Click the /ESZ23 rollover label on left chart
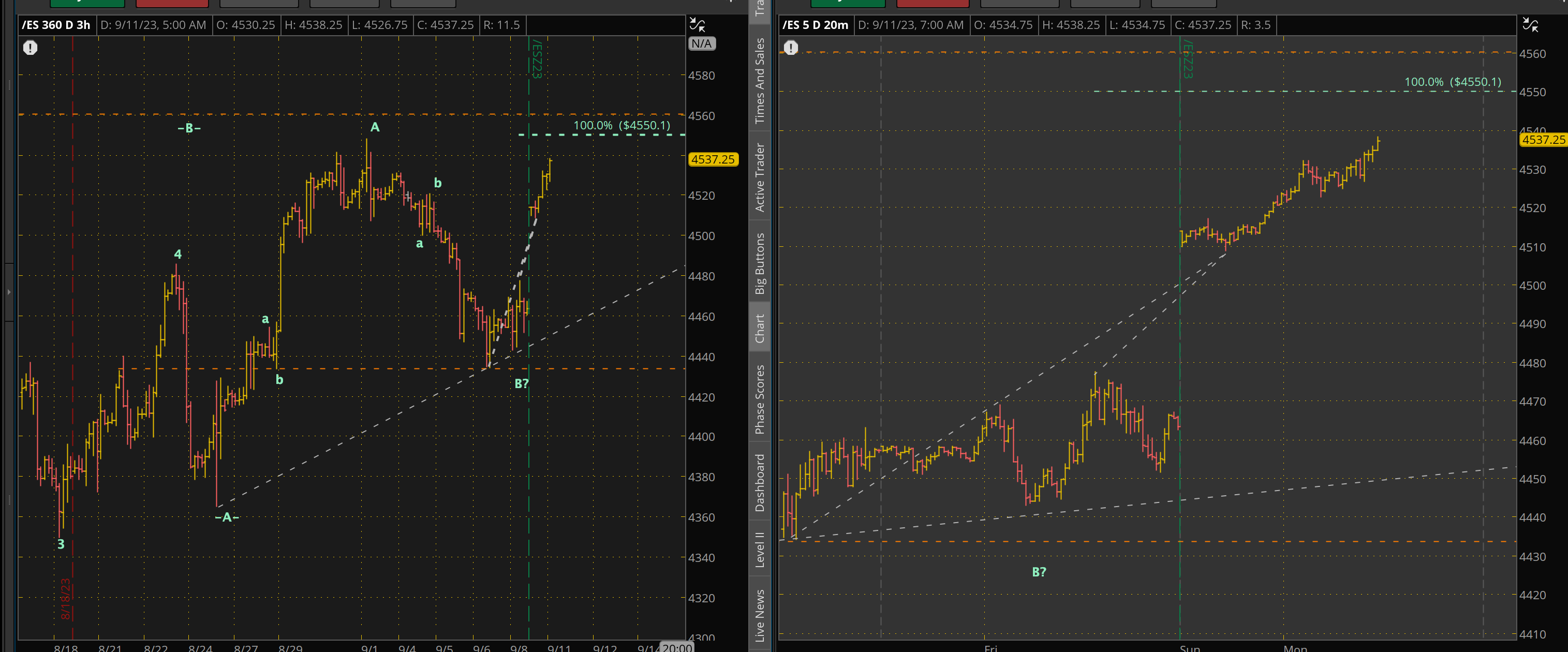The image size is (1568, 652). point(536,59)
